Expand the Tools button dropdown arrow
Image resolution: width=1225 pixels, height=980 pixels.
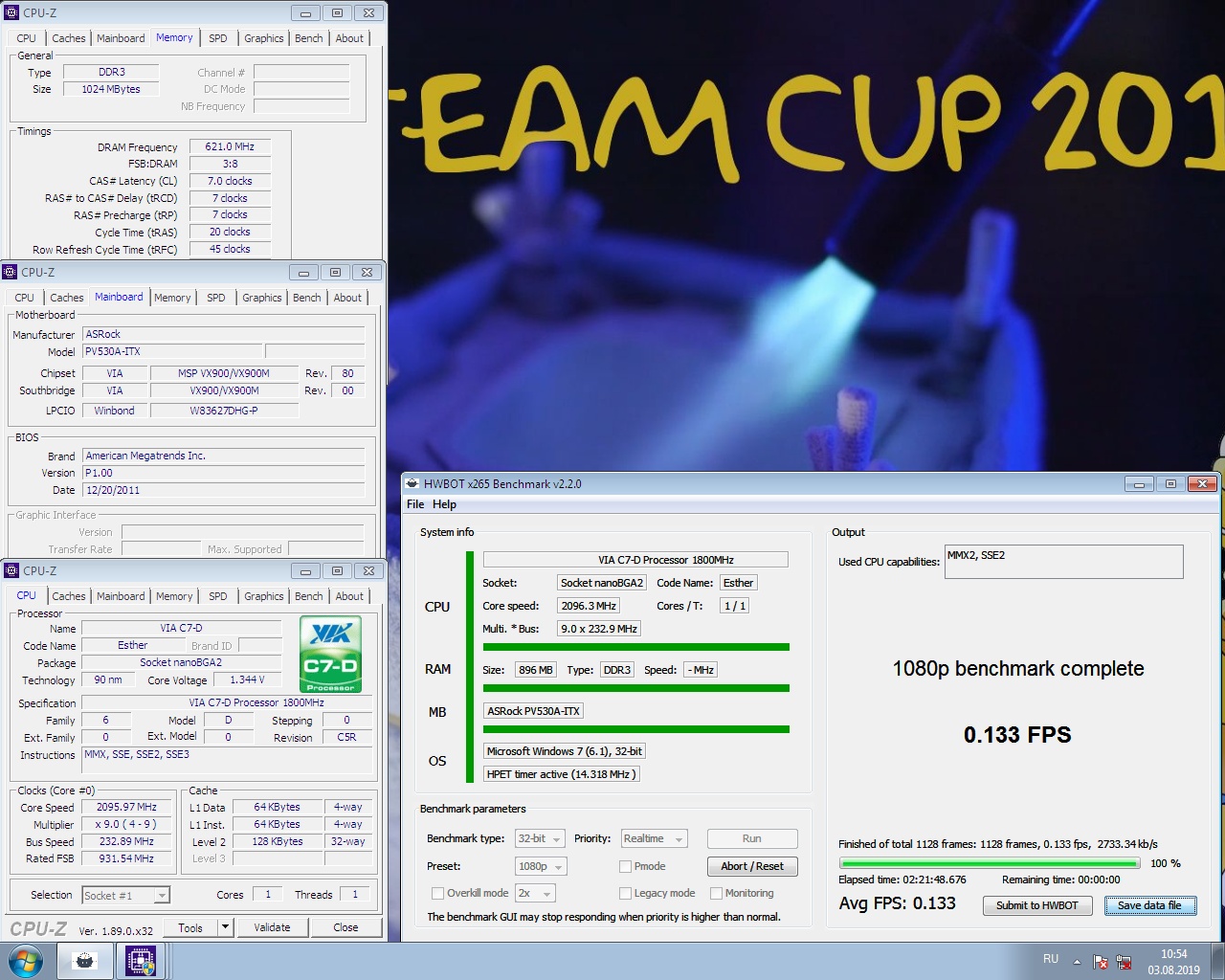[x=225, y=927]
